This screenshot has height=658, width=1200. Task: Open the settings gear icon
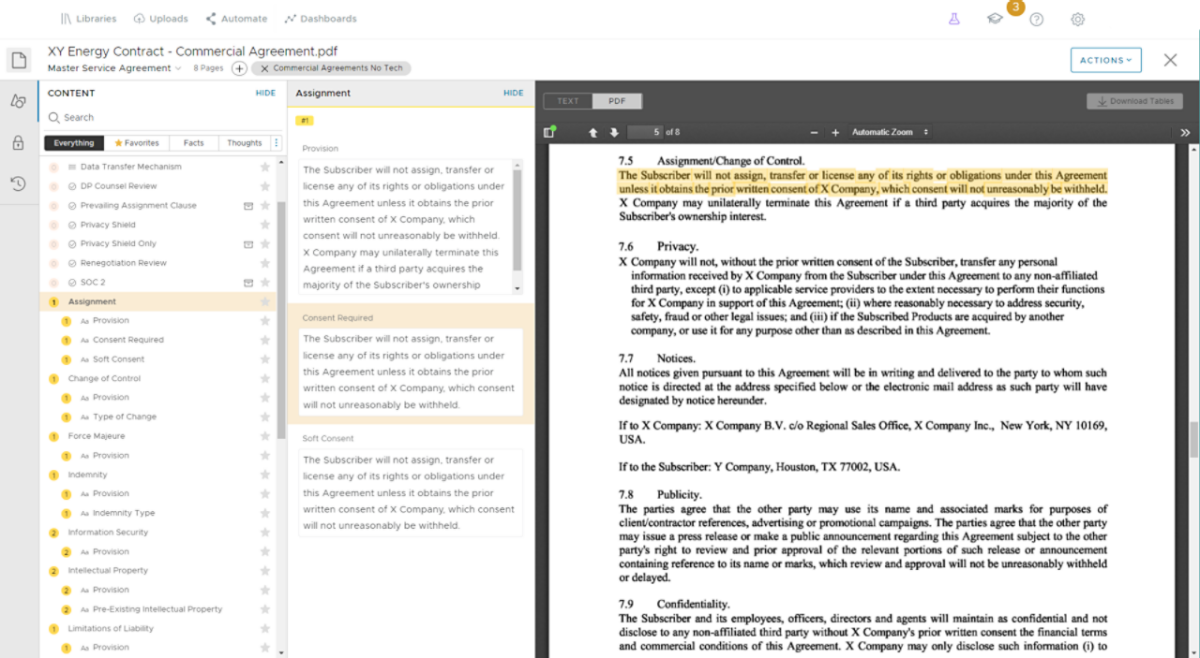[x=1077, y=19]
